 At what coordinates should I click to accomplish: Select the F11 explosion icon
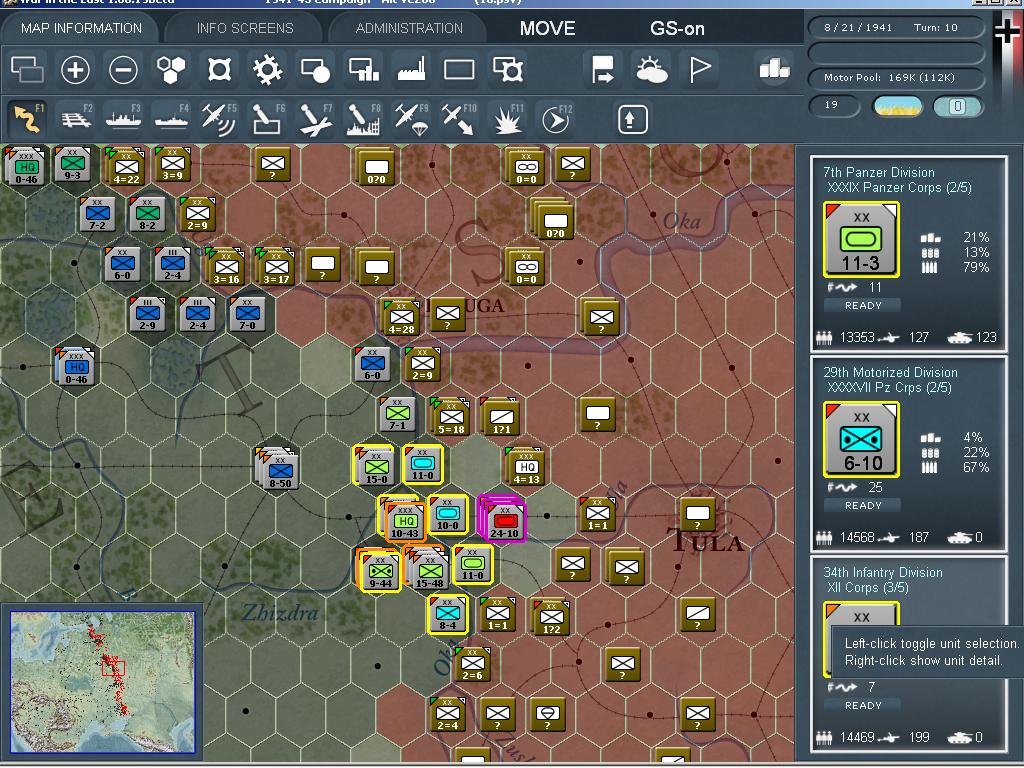click(507, 119)
